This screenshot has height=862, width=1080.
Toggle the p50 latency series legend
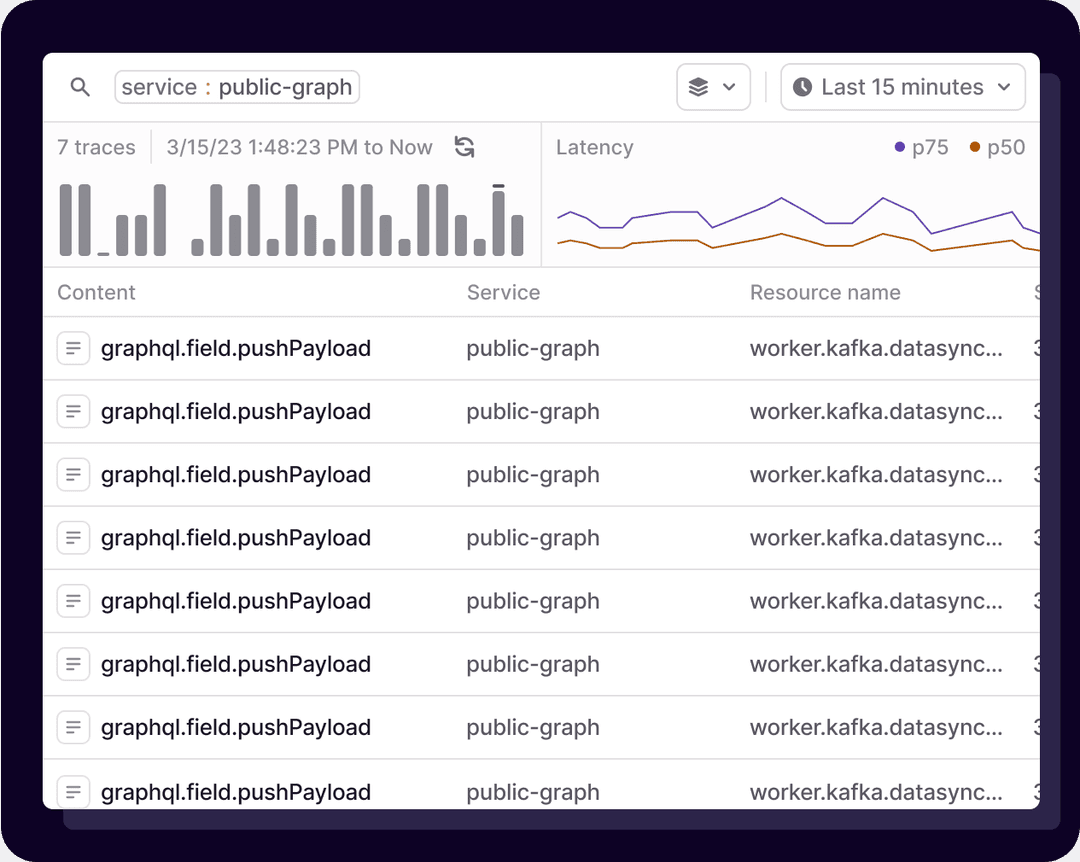(x=997, y=148)
